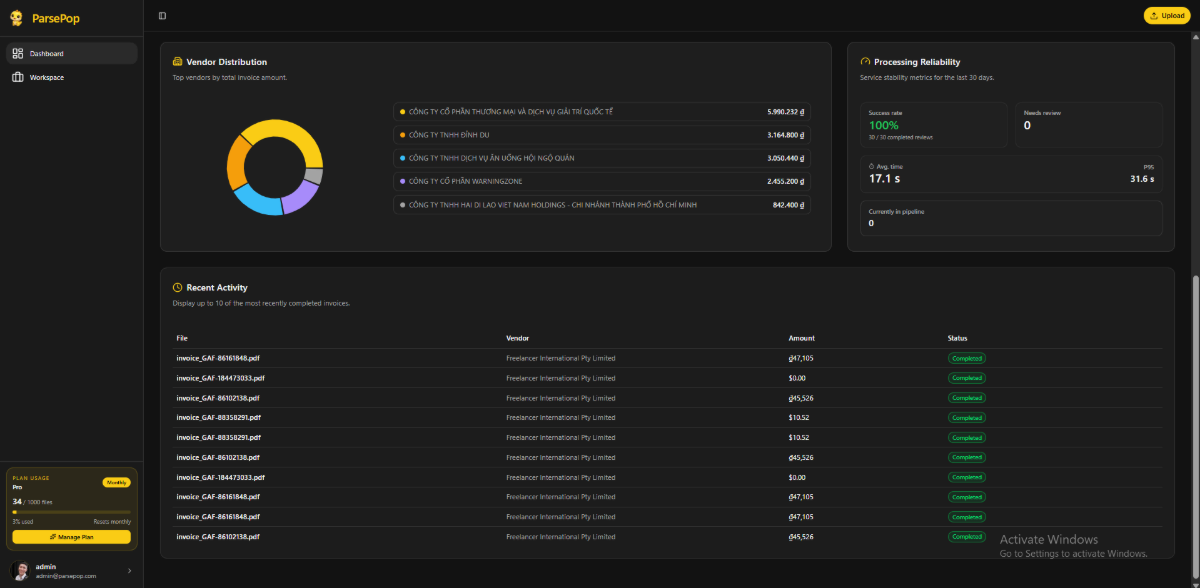Open the admin@parsepop.com account entry
Screen dimensions: 1200x588
[x=71, y=571]
